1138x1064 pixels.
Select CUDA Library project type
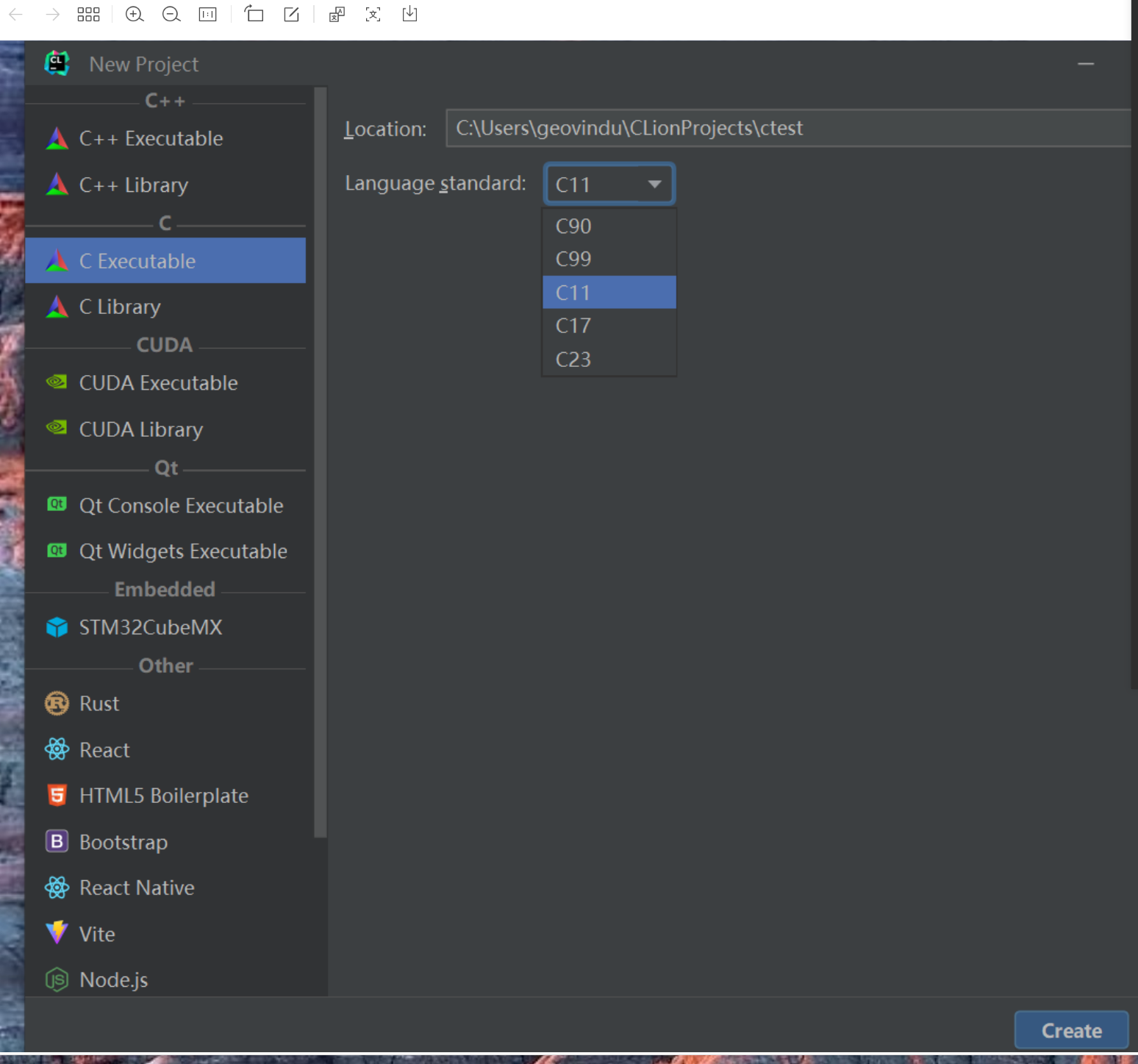(165, 429)
